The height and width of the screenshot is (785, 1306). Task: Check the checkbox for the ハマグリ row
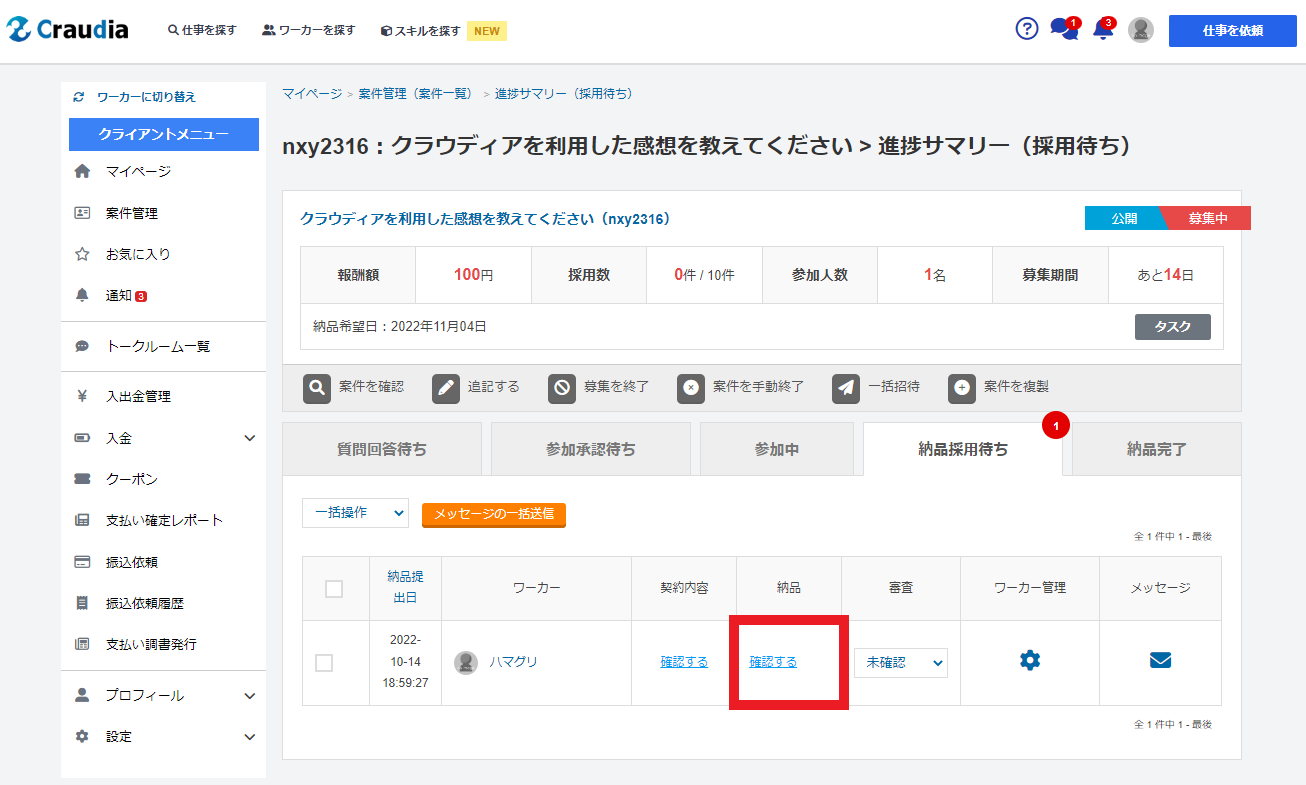324,663
